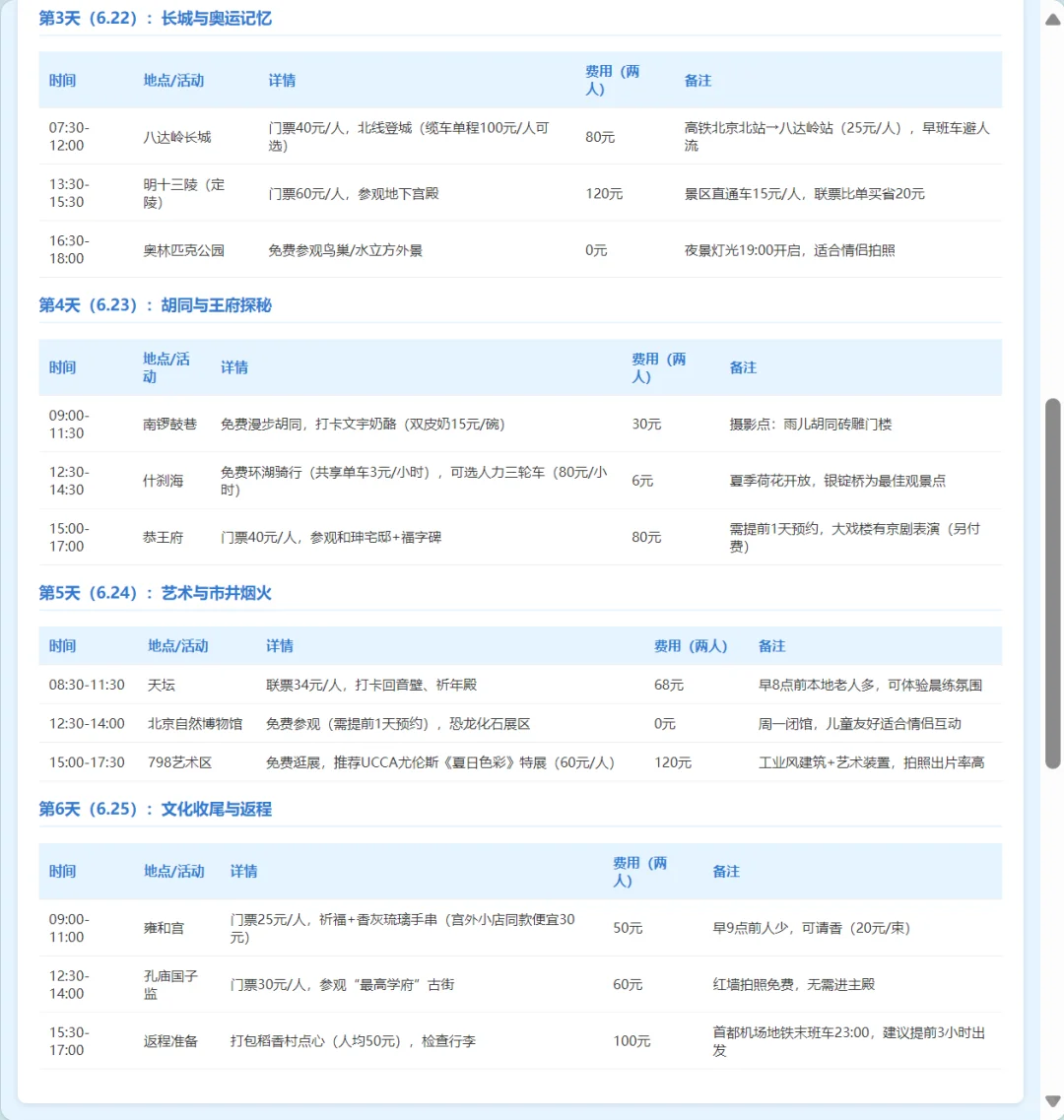The width and height of the screenshot is (1064, 1120).
Task: Click the note 夜景灯光19:00开启，适合情侣拍照
Action: [x=789, y=250]
